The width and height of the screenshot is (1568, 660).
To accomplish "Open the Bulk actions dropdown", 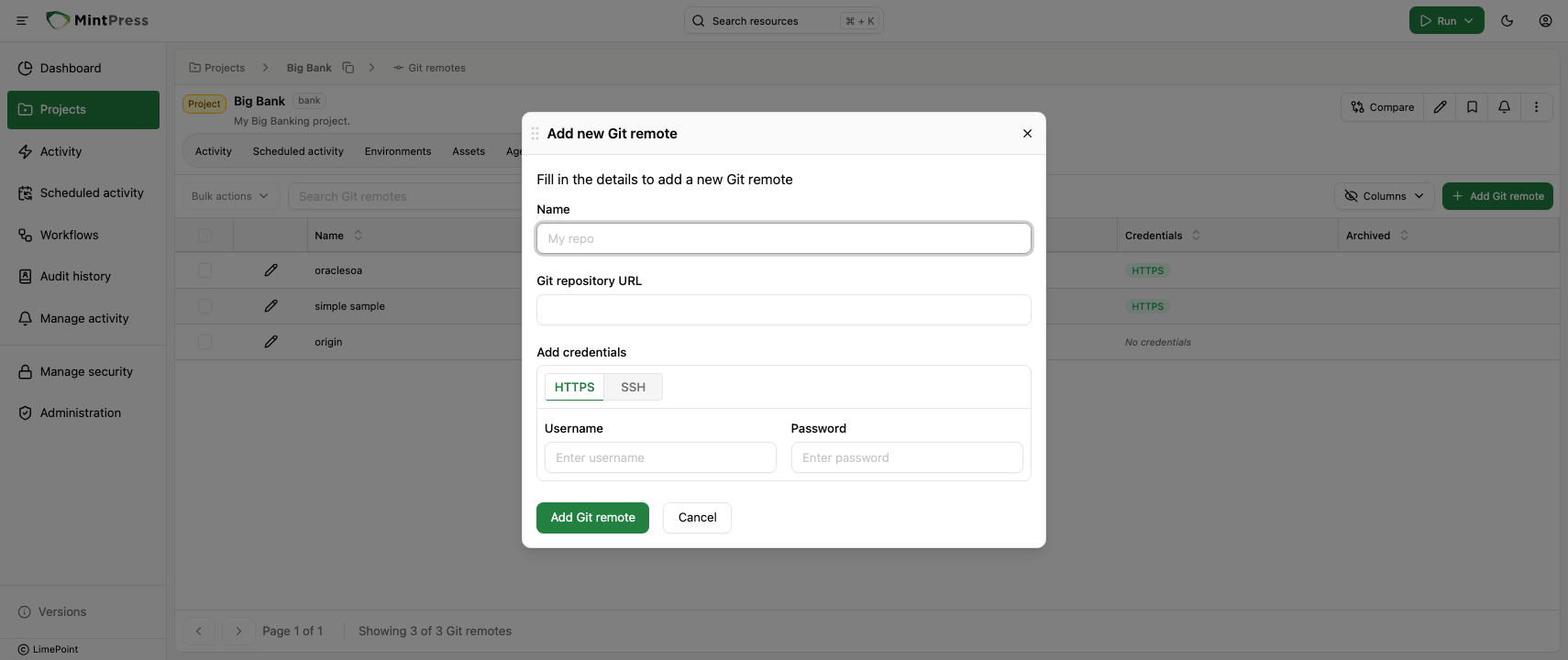I will point(230,196).
